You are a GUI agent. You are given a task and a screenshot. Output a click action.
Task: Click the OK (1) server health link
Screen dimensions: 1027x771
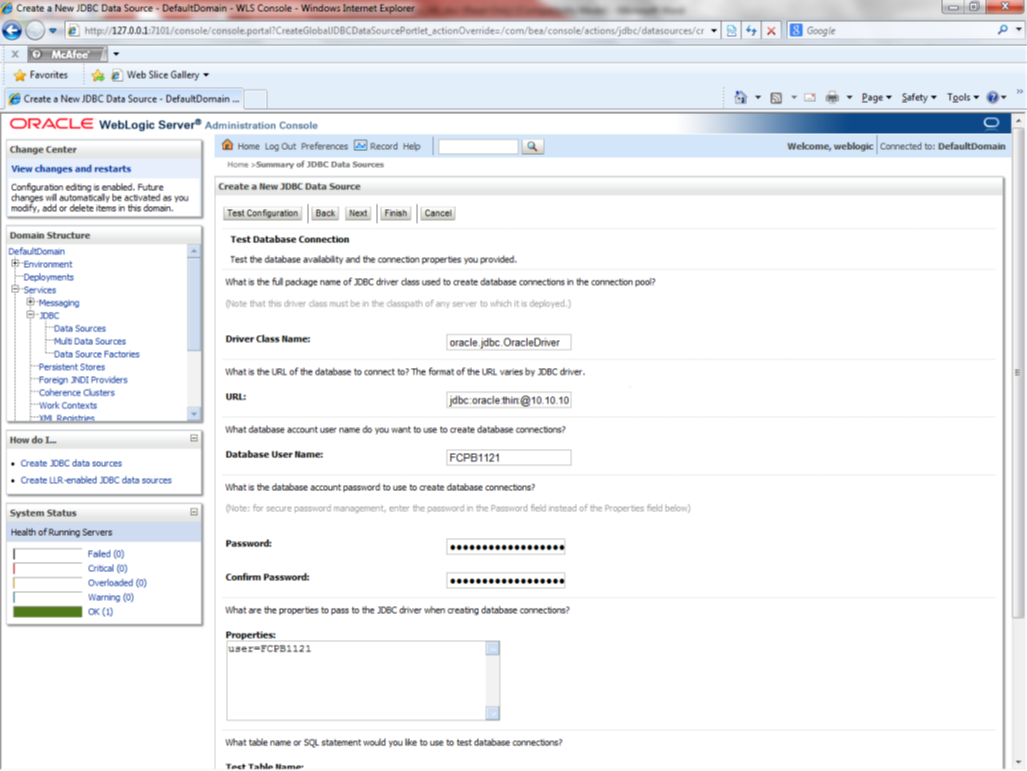point(100,612)
